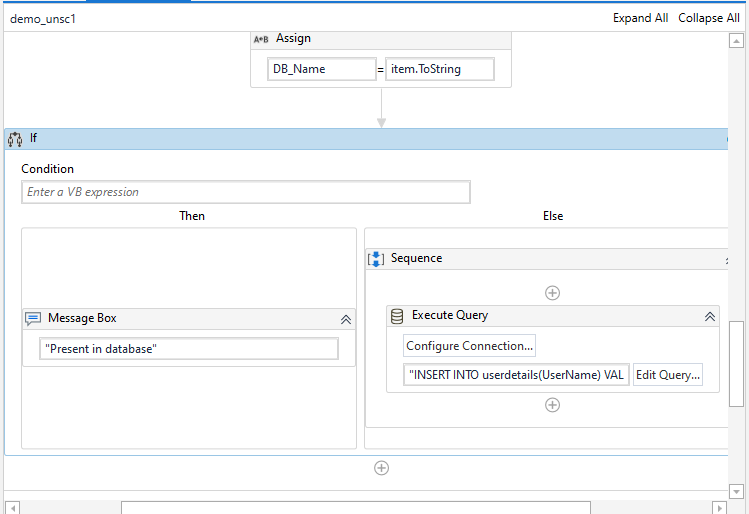The image size is (749, 514).
Task: Click the Sequence activity icon
Action: point(377,259)
